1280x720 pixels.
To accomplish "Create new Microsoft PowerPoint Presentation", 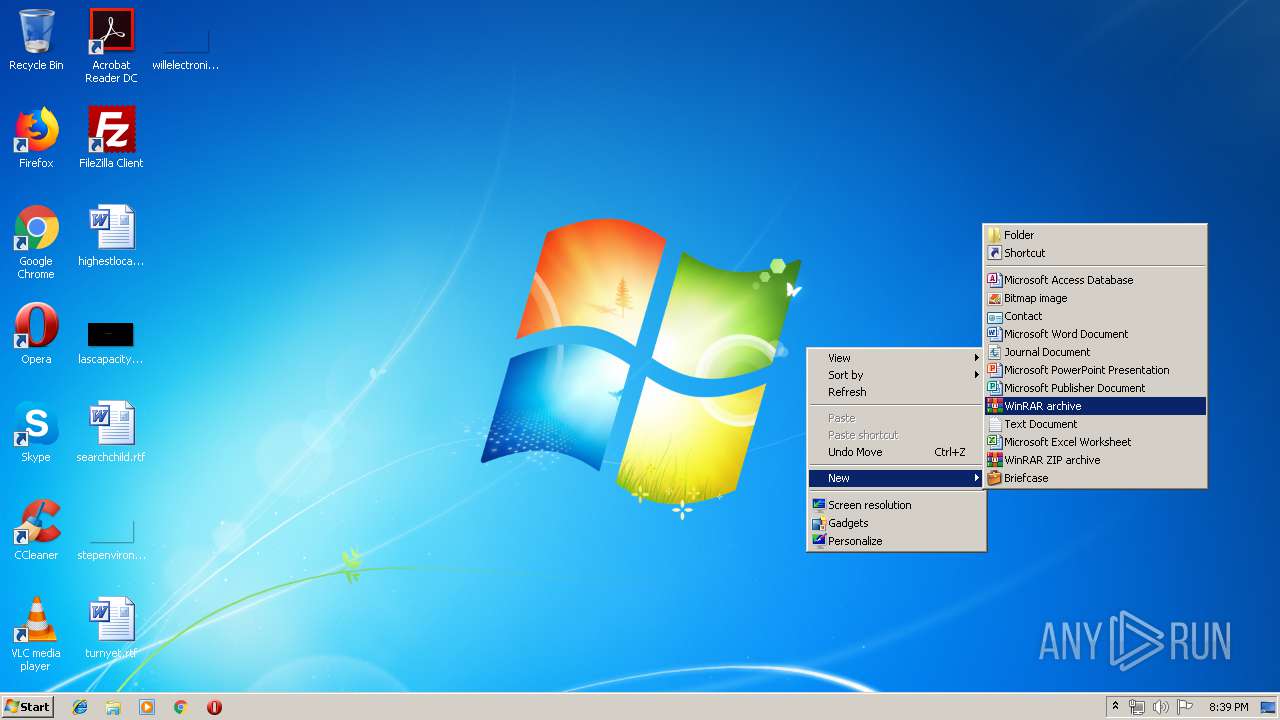I will pyautogui.click(x=1095, y=370).
